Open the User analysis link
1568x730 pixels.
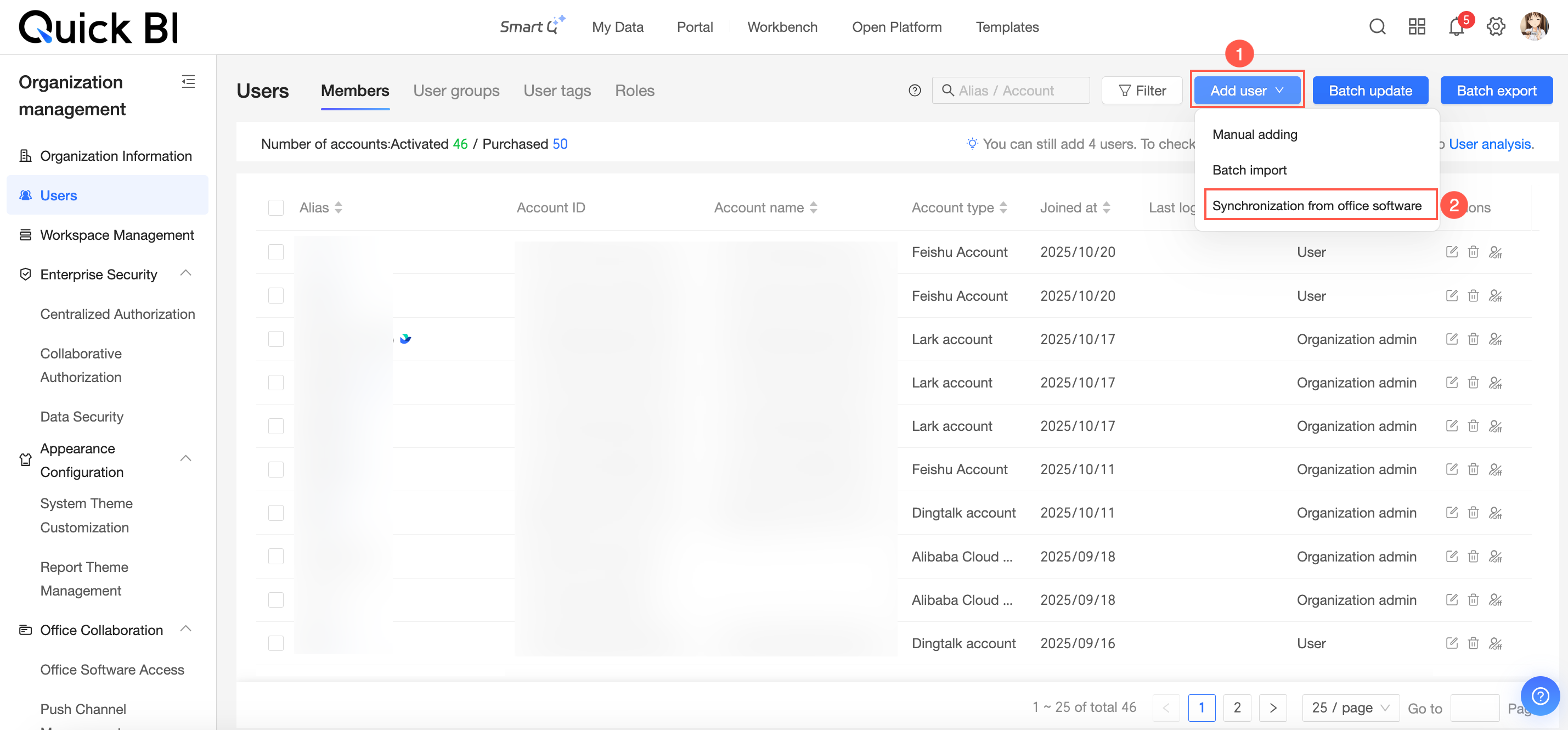coord(1491,144)
